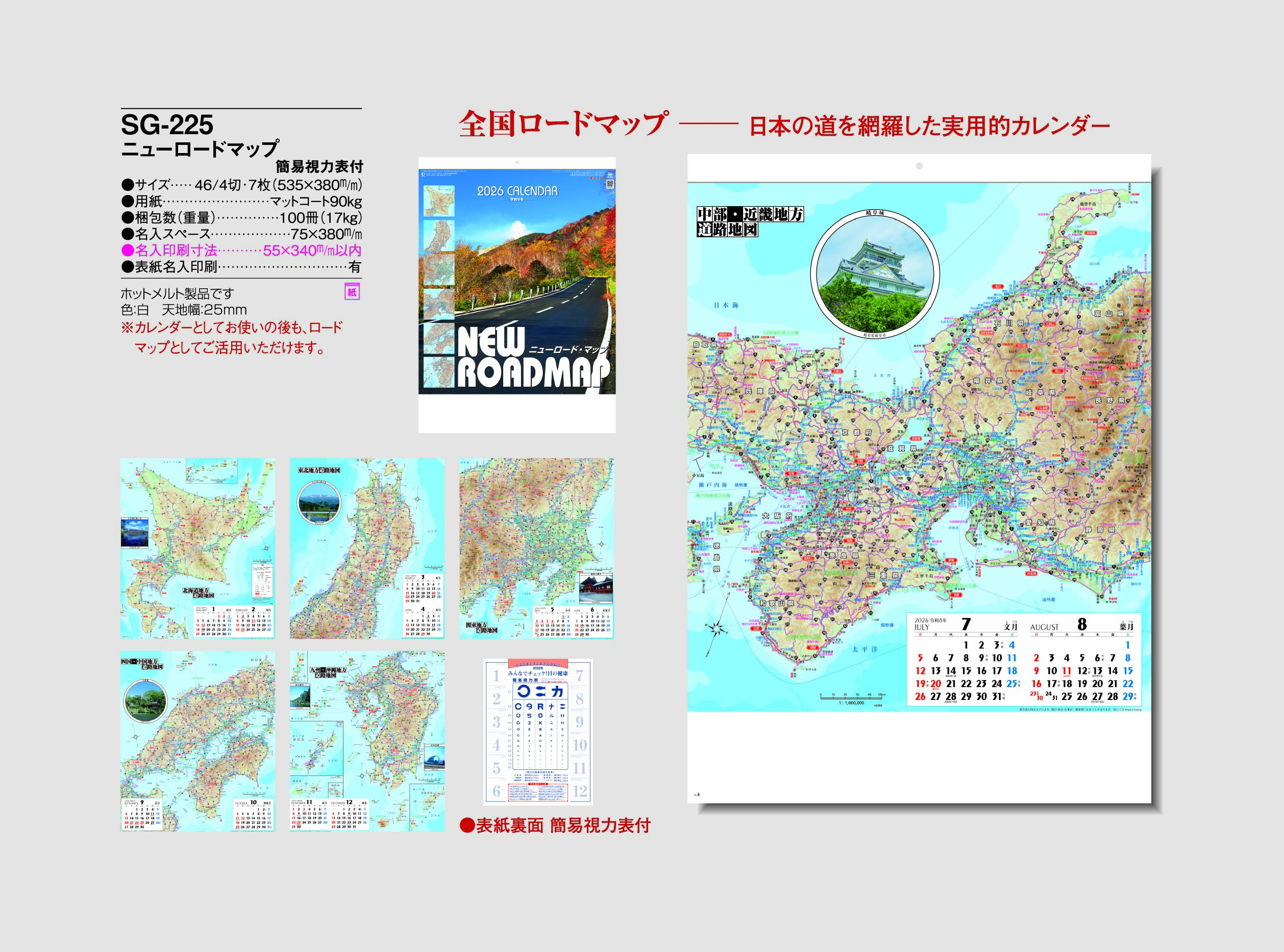Click the 日本の道を網羅した実用的カレンダー tagline

(929, 127)
